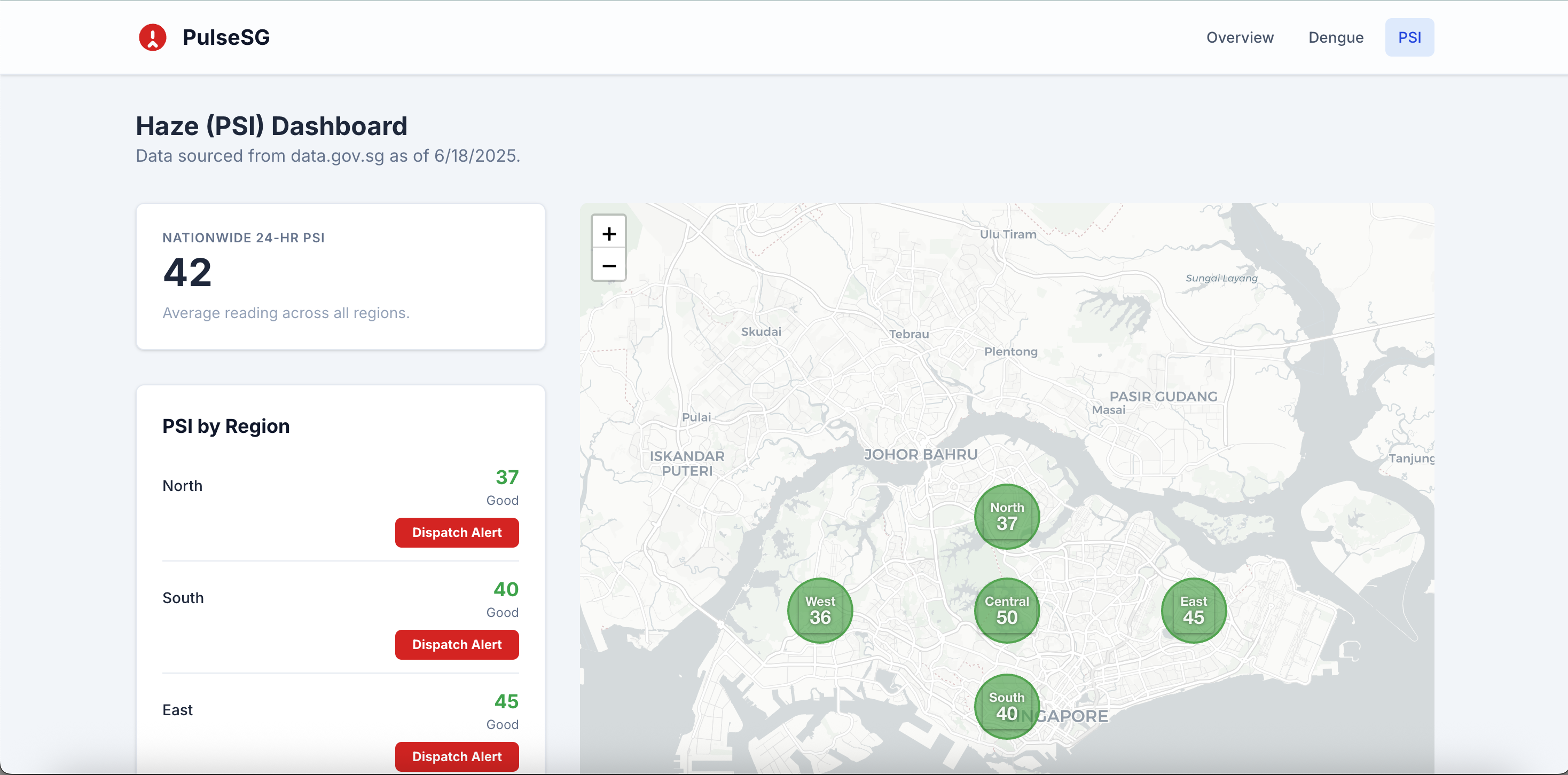
Task: Click the Johor Bahru label on map
Action: pos(920,454)
